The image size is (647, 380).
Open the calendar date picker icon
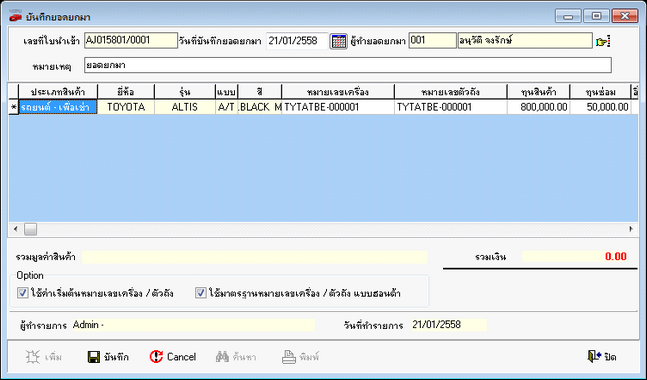coord(339,41)
